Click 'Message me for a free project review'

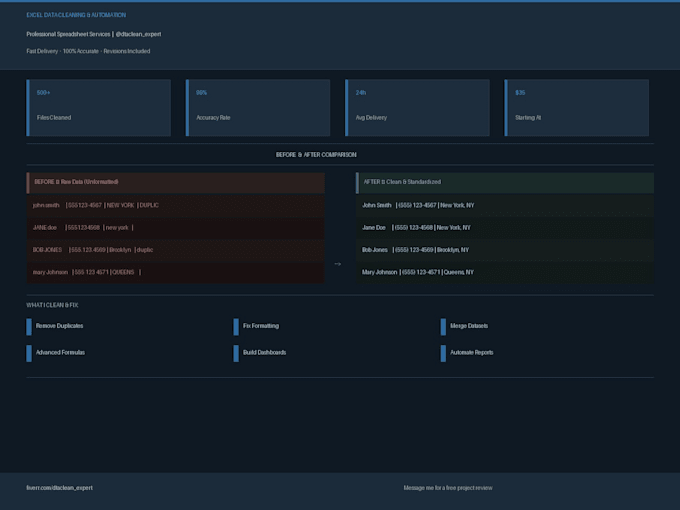(448, 488)
